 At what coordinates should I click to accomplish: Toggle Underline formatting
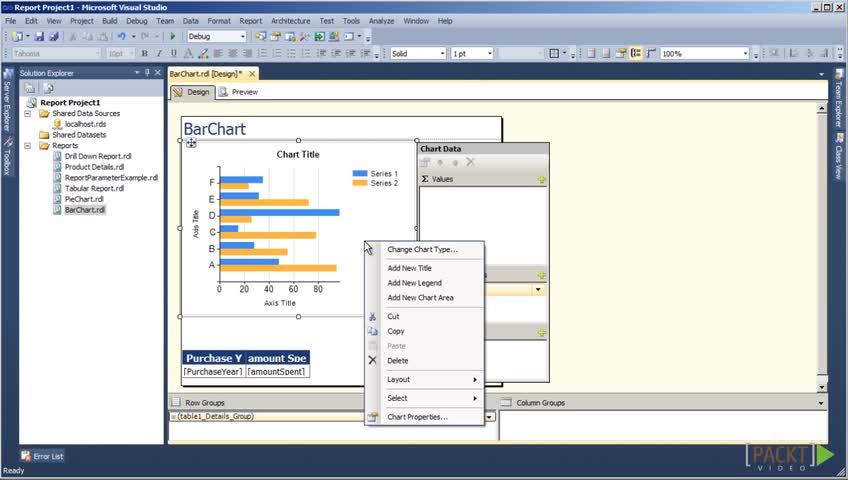(174, 54)
